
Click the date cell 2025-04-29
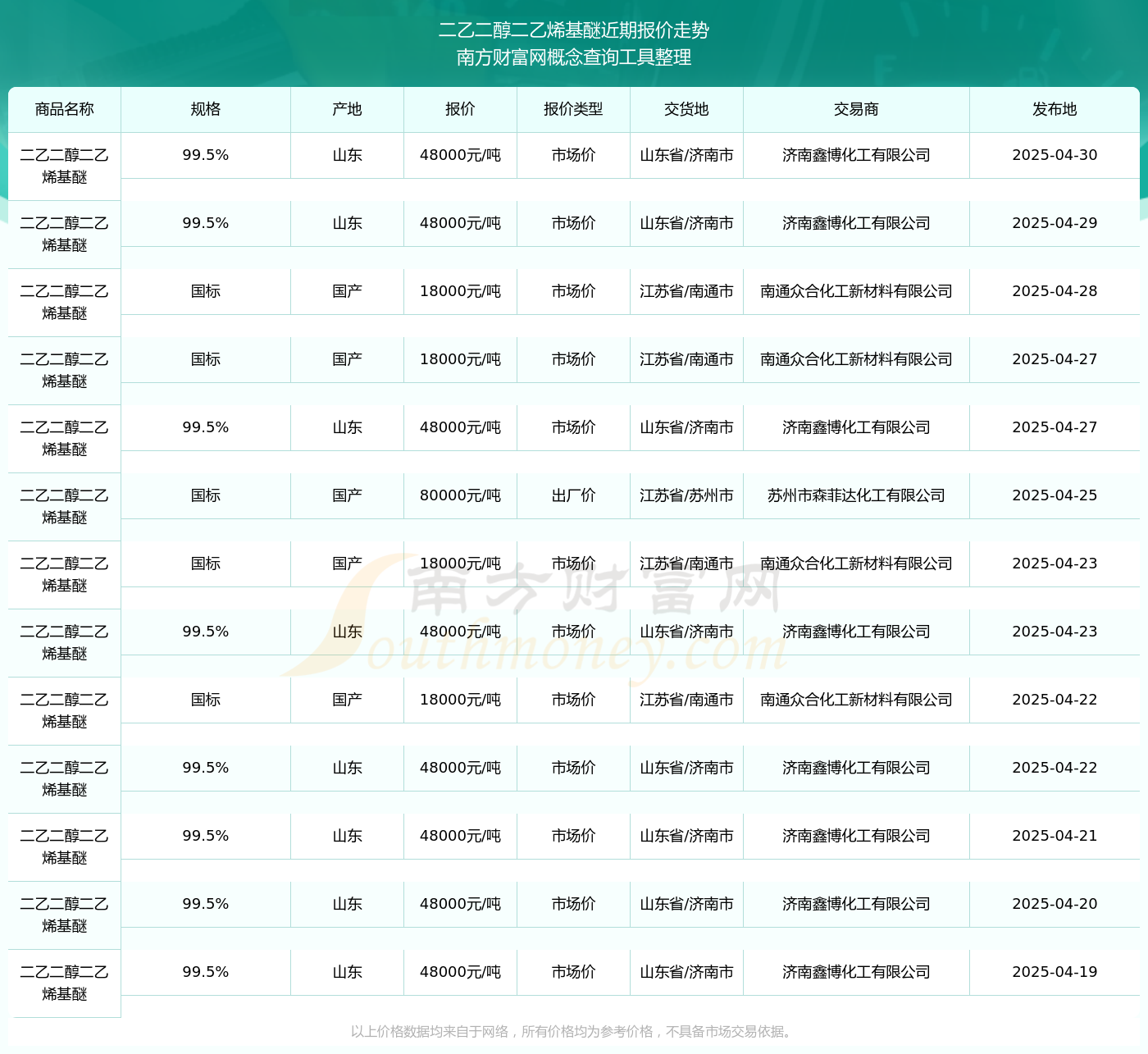point(1055,223)
